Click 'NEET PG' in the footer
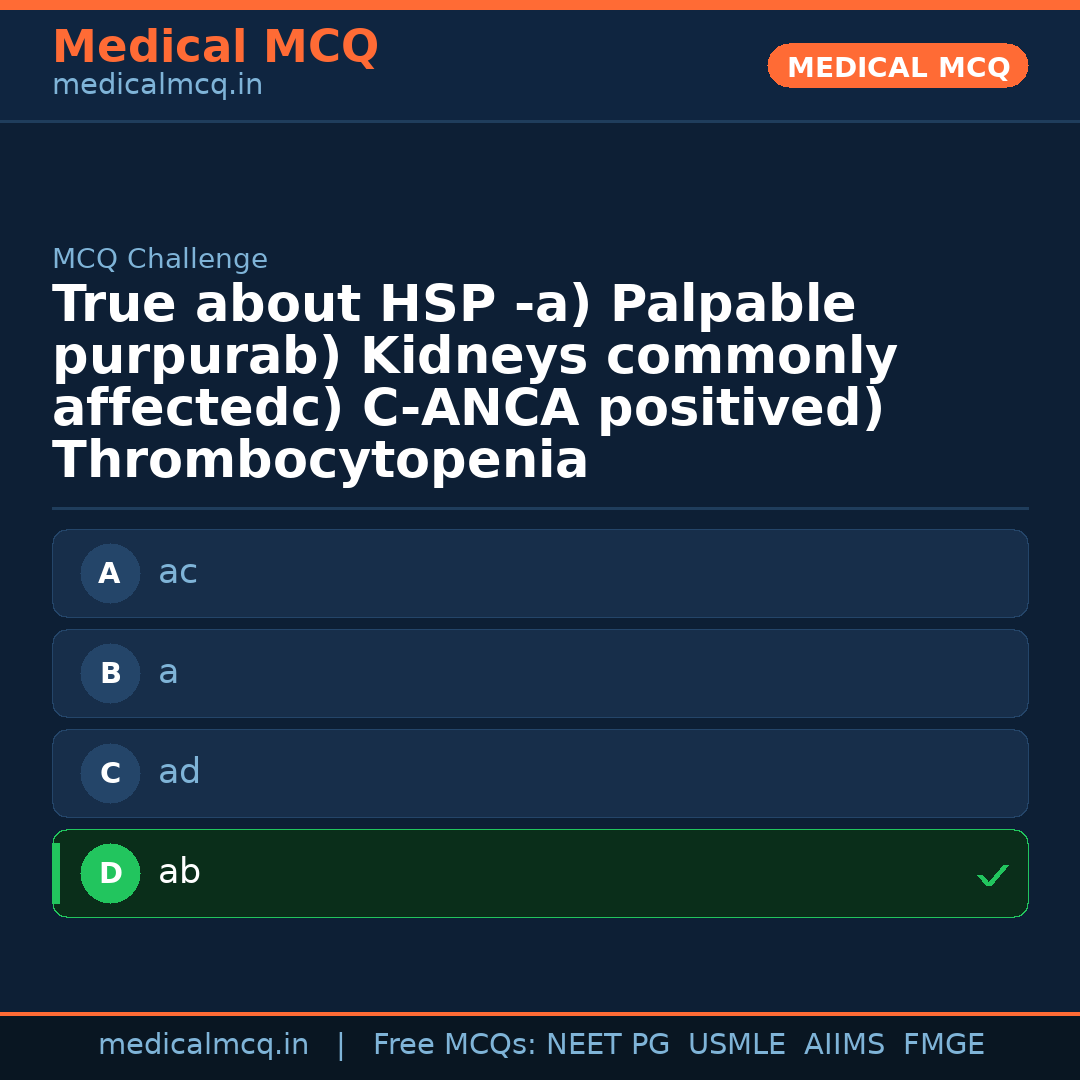1080x1080 pixels. pos(608,1045)
